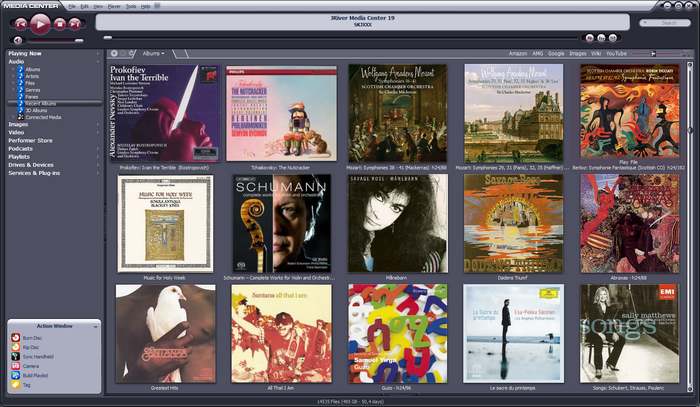Image resolution: width=700 pixels, height=407 pixels.
Task: Stop playback with the Stop button
Action: (x=60, y=24)
